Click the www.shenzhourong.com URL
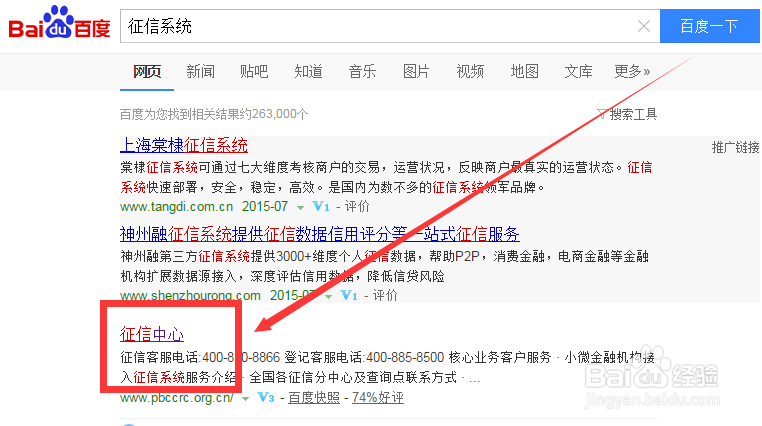The image size is (762, 426). [x=190, y=295]
